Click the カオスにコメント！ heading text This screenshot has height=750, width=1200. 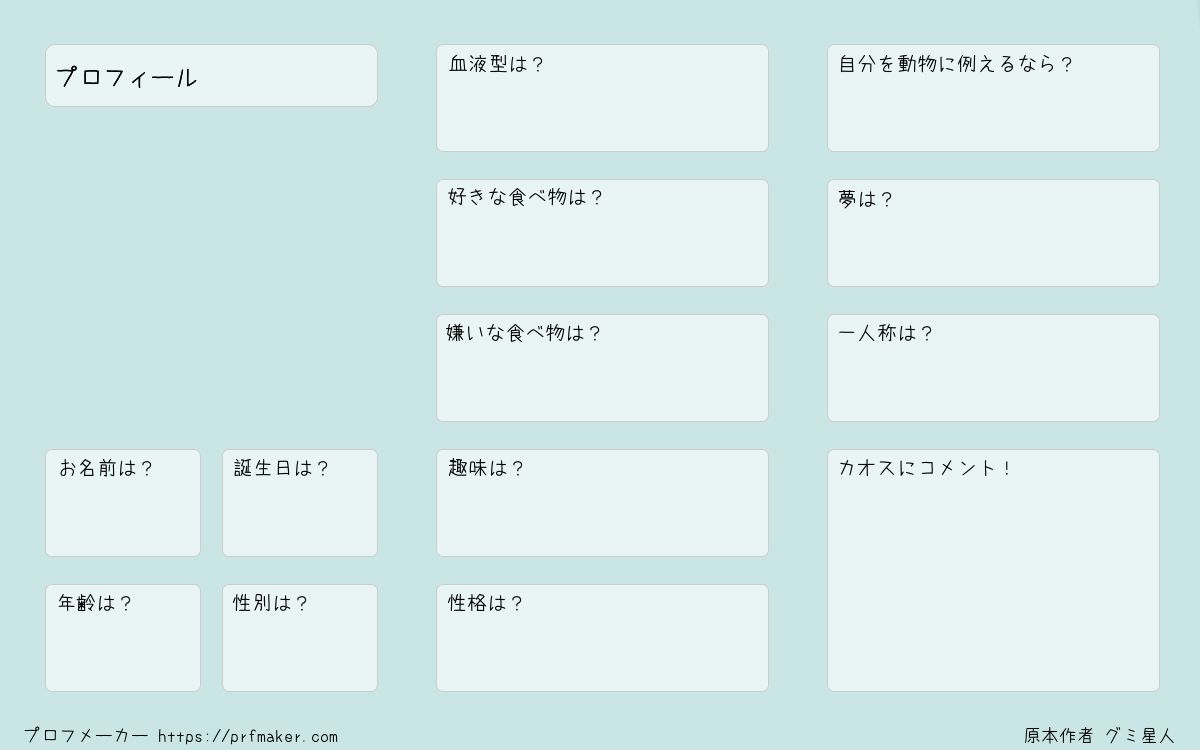925,468
